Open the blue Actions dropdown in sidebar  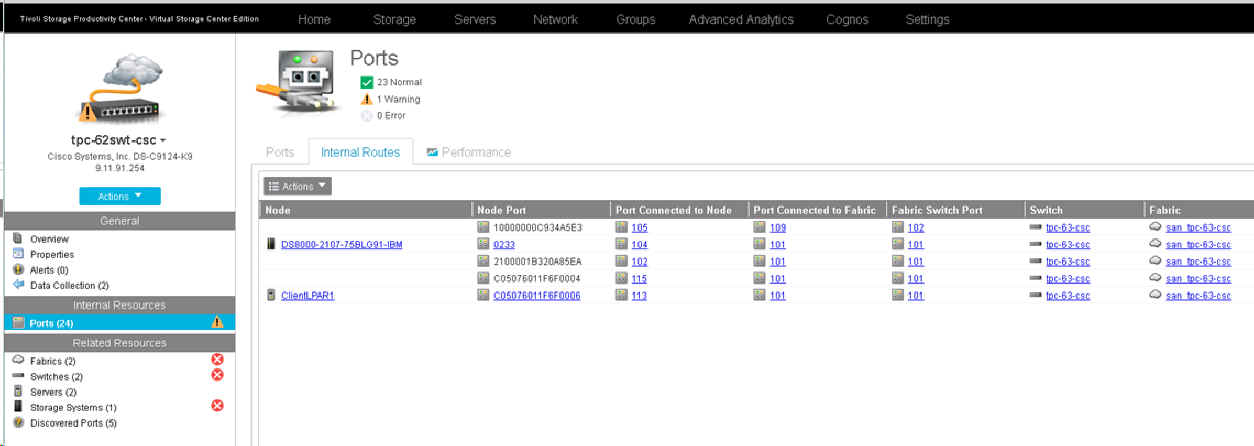pos(120,196)
